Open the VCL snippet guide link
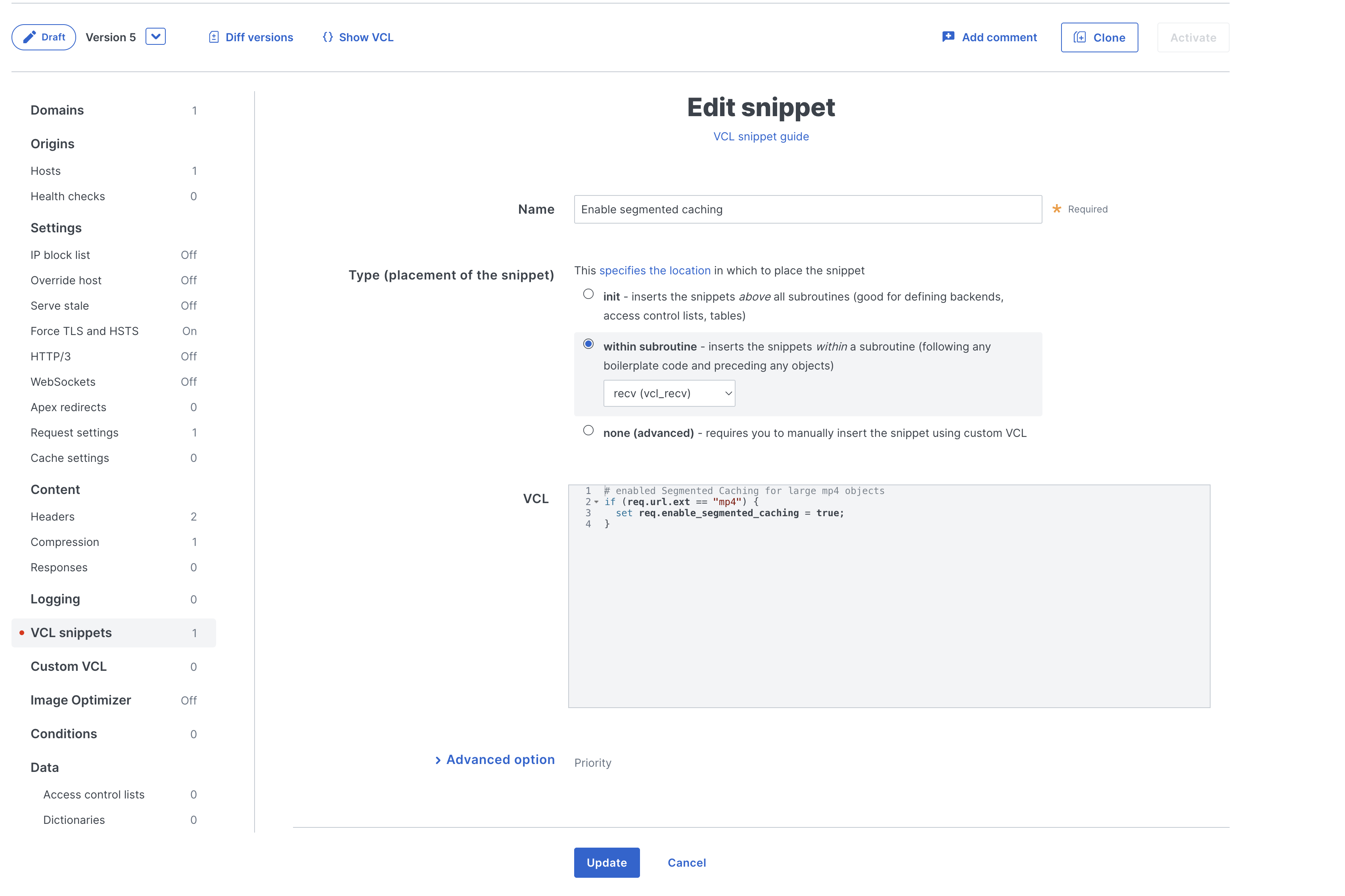The image size is (1345, 896). click(x=761, y=136)
